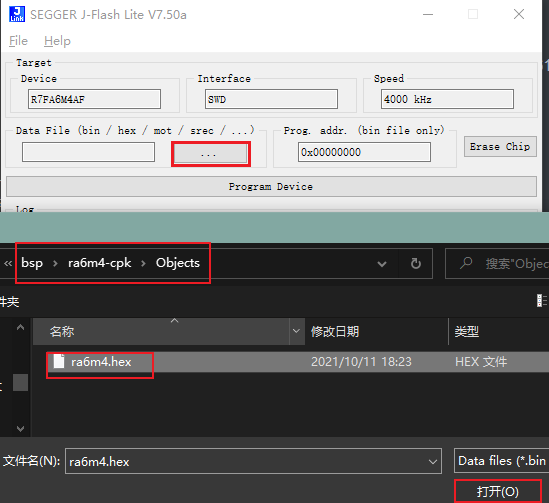Click the 打开(O) open button
The width and height of the screenshot is (549, 503).
tap(498, 491)
